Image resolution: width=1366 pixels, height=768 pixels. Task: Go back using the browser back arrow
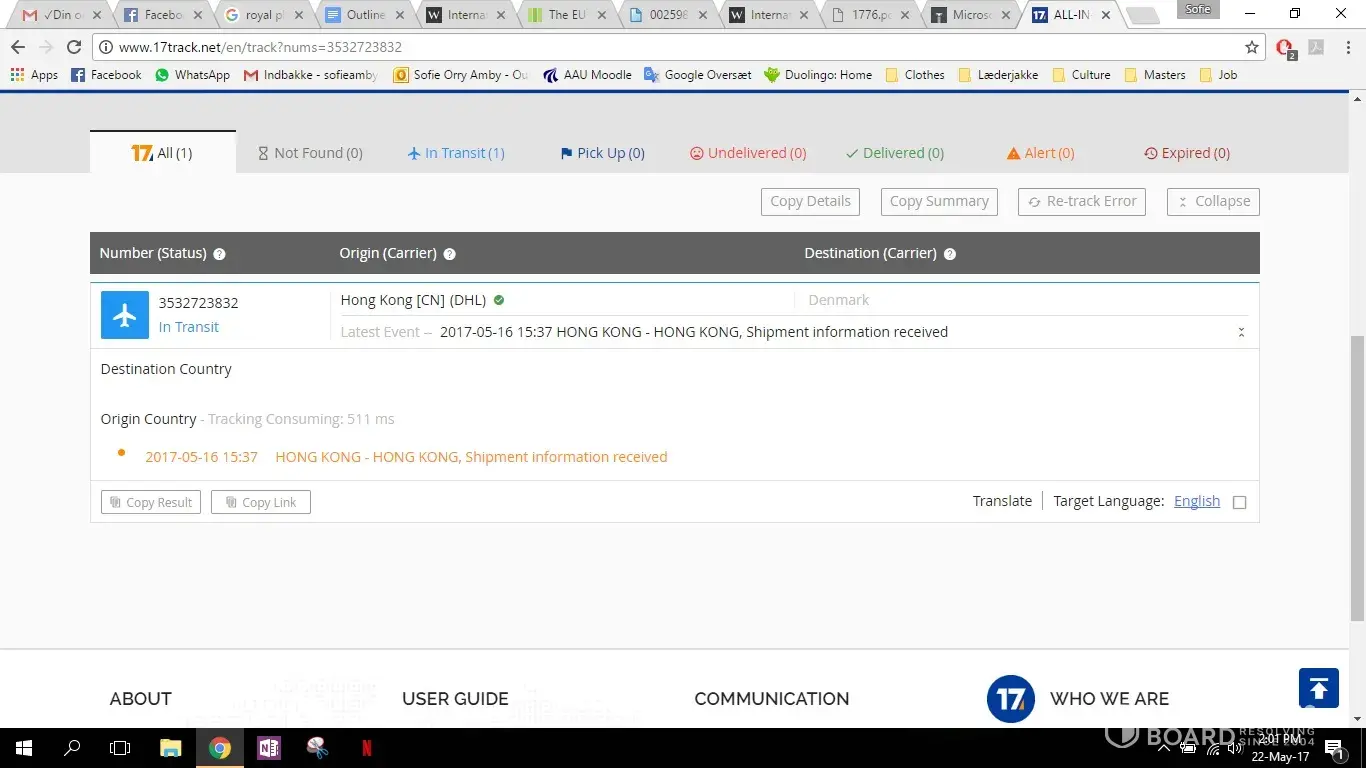[x=18, y=47]
